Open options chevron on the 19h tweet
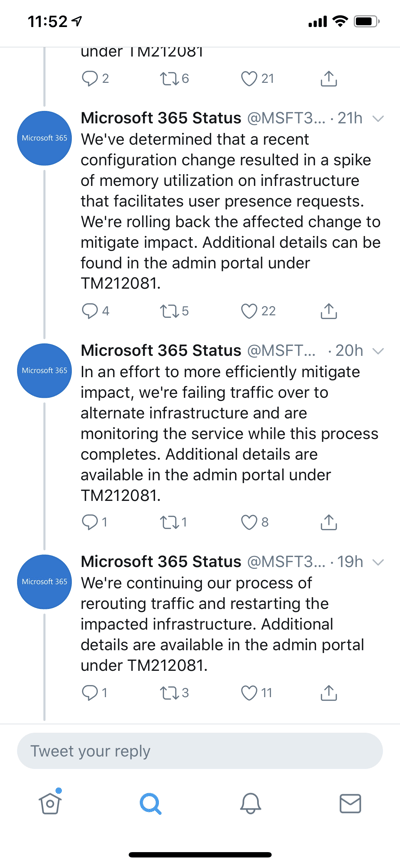The image size is (400, 866). pos(378,562)
